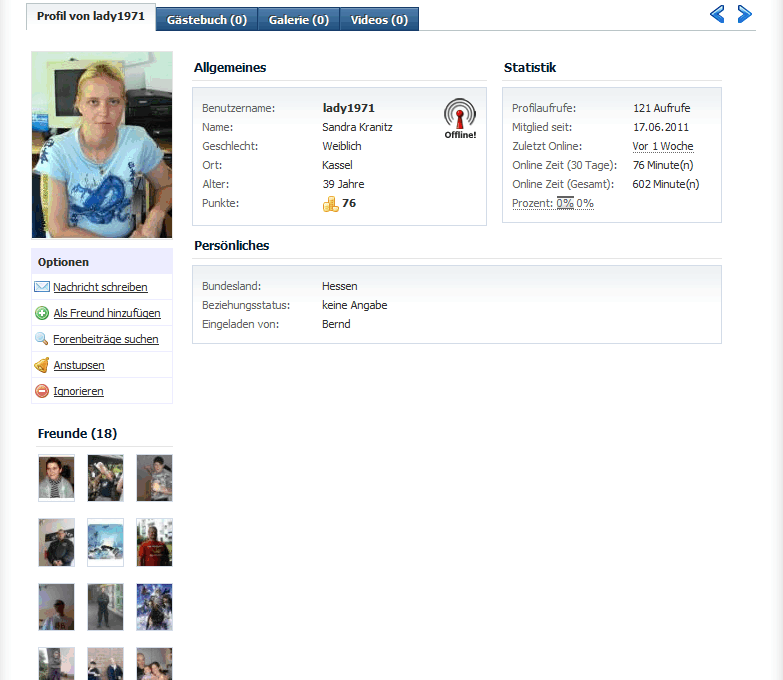Click the Prozent link in Statistik

[x=531, y=203]
